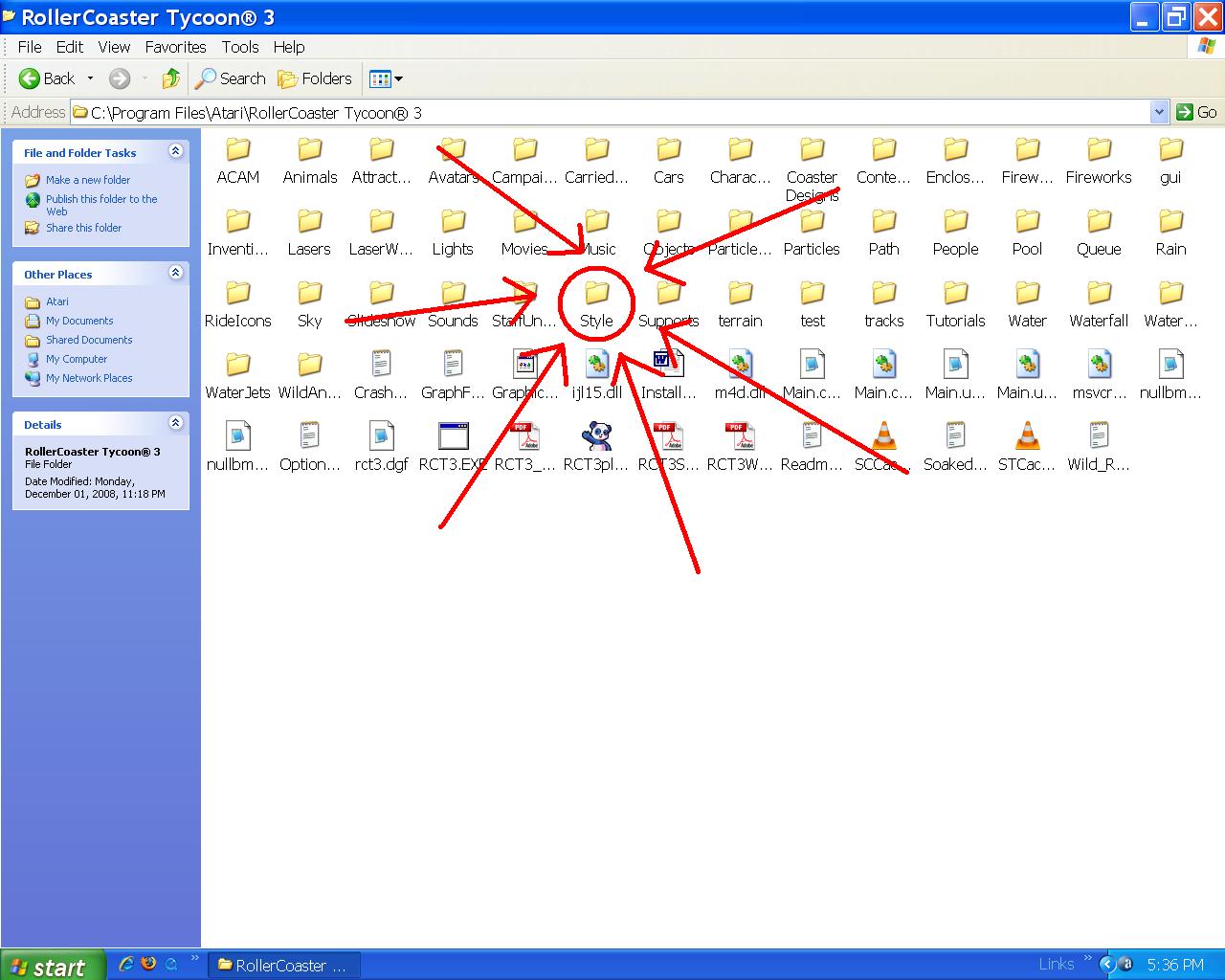Open the Particles folder
The image size is (1225, 980).
812,233
